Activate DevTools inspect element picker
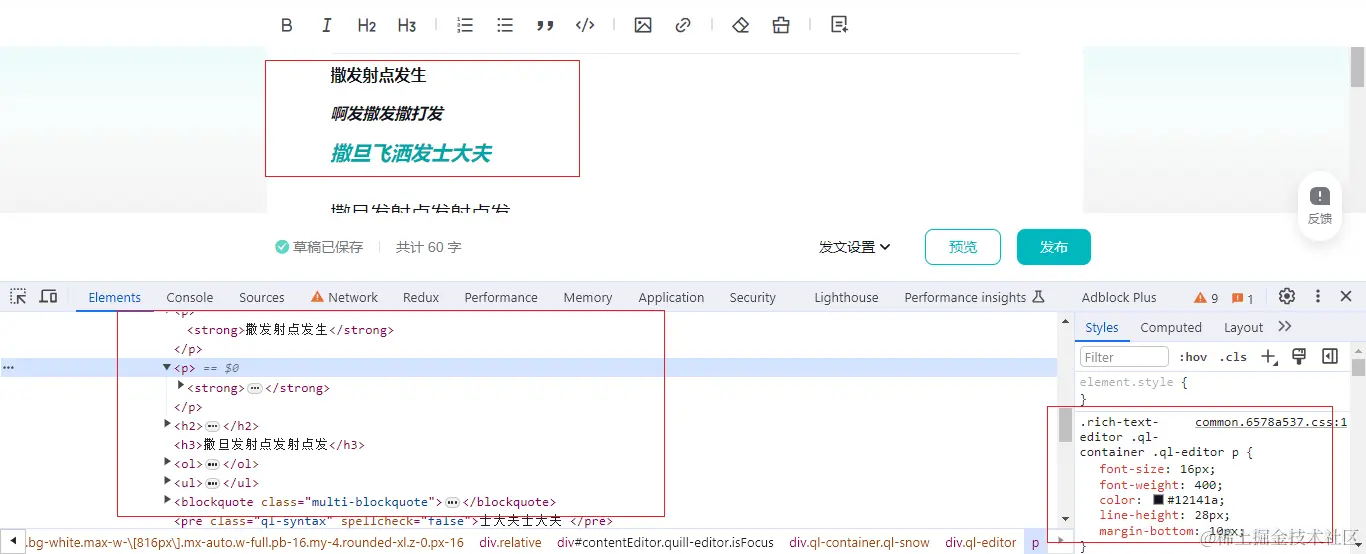The image size is (1366, 554). pyautogui.click(x=18, y=296)
